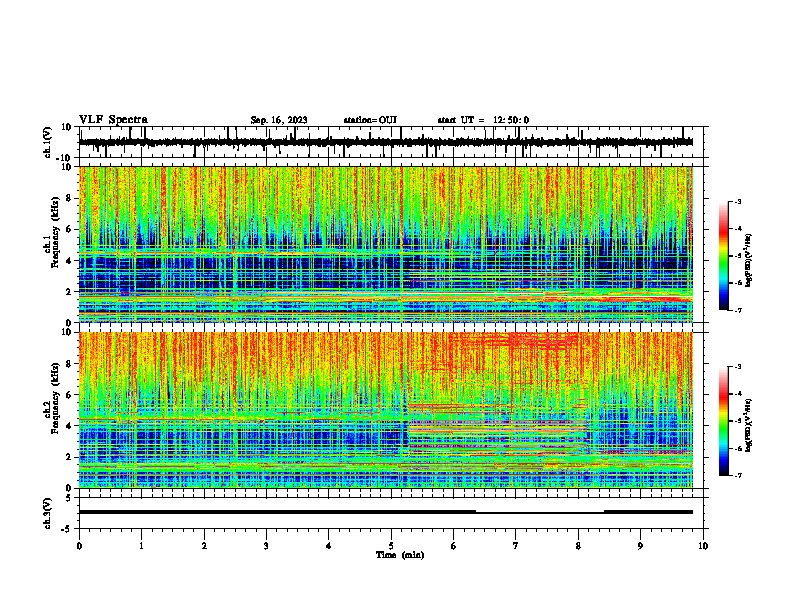
Task: Click the ch.1 color scale "log(PSD)" label
Action: 749,261
